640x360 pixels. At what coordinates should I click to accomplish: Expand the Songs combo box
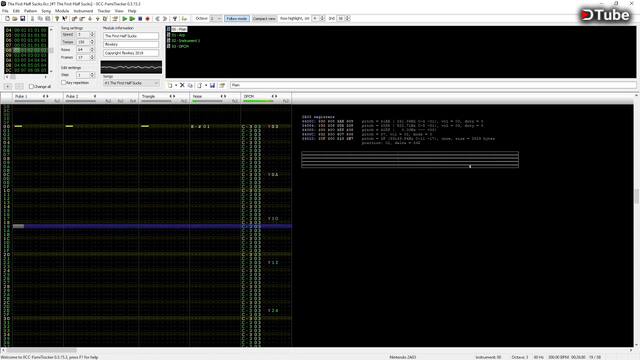(131, 83)
